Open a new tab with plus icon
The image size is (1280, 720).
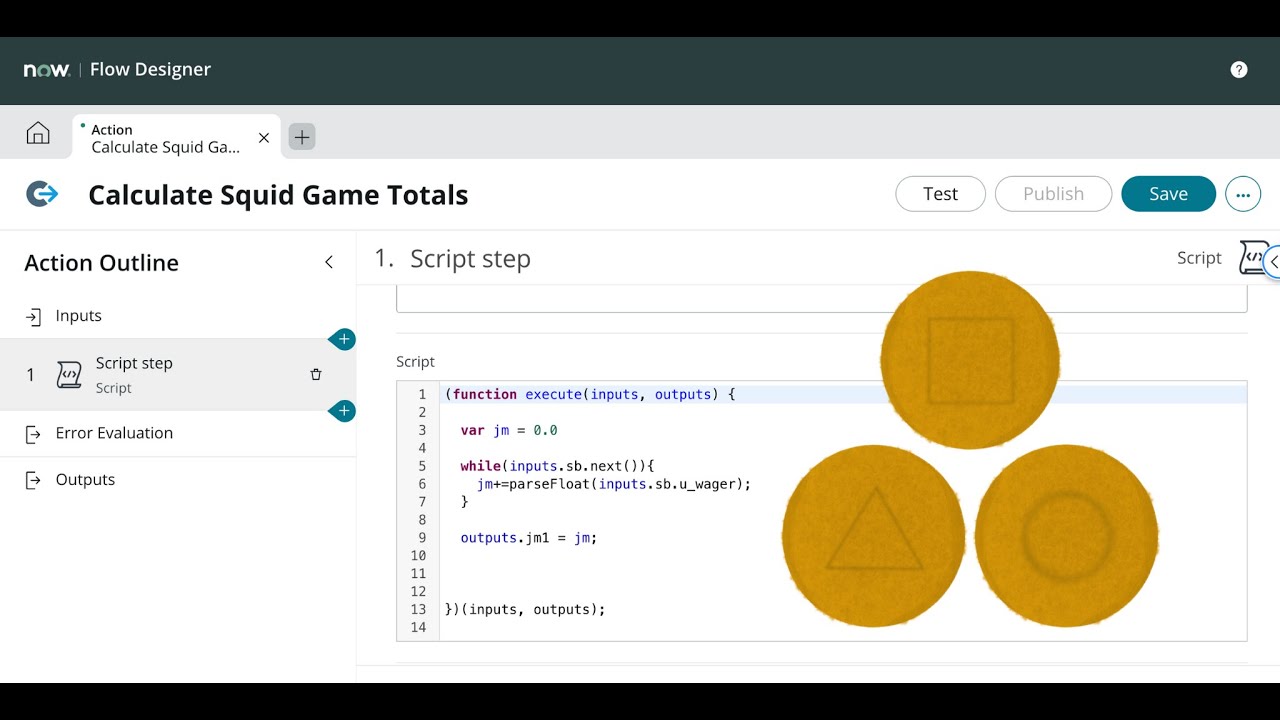tap(302, 137)
